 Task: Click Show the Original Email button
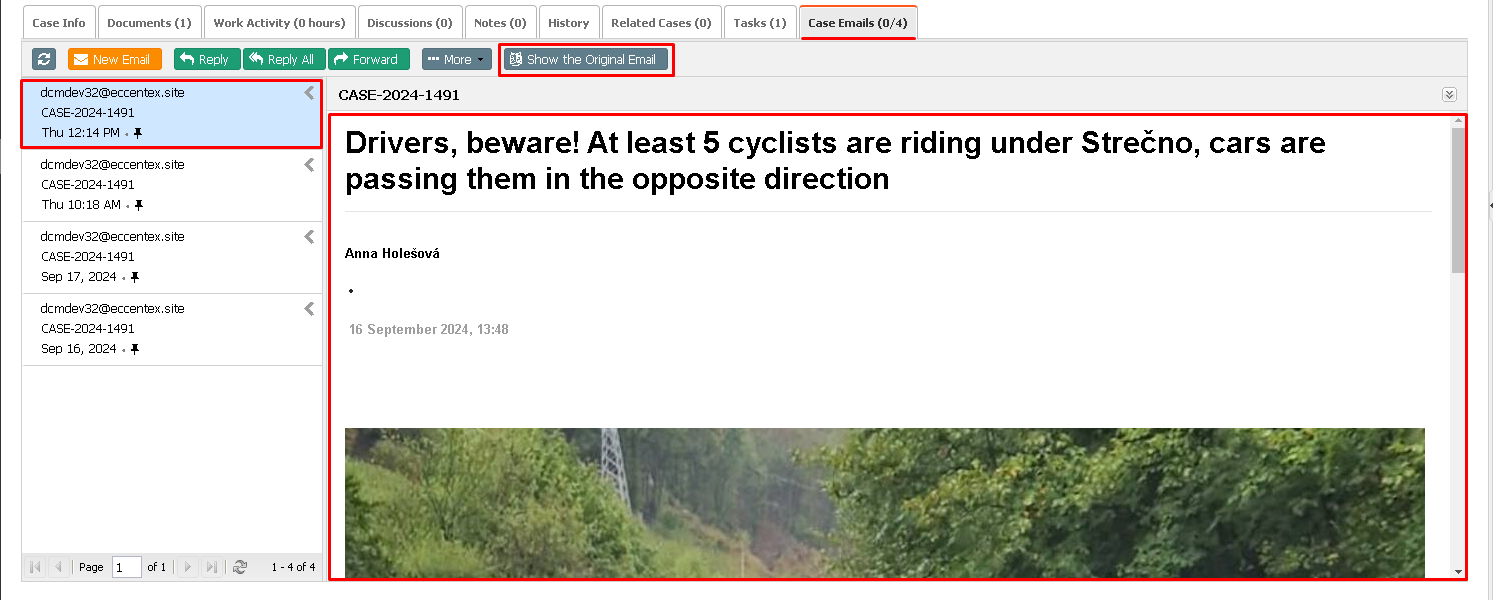point(585,59)
